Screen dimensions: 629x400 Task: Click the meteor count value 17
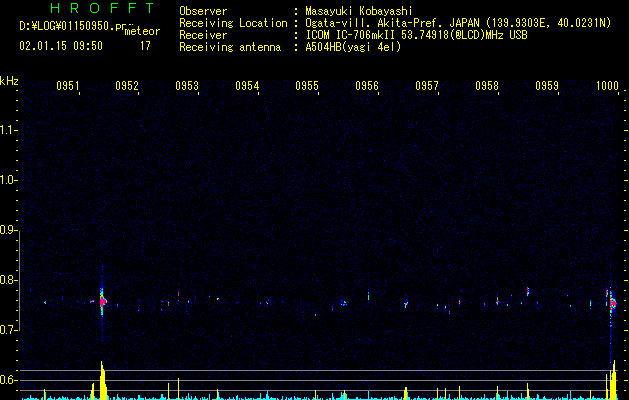(145, 46)
